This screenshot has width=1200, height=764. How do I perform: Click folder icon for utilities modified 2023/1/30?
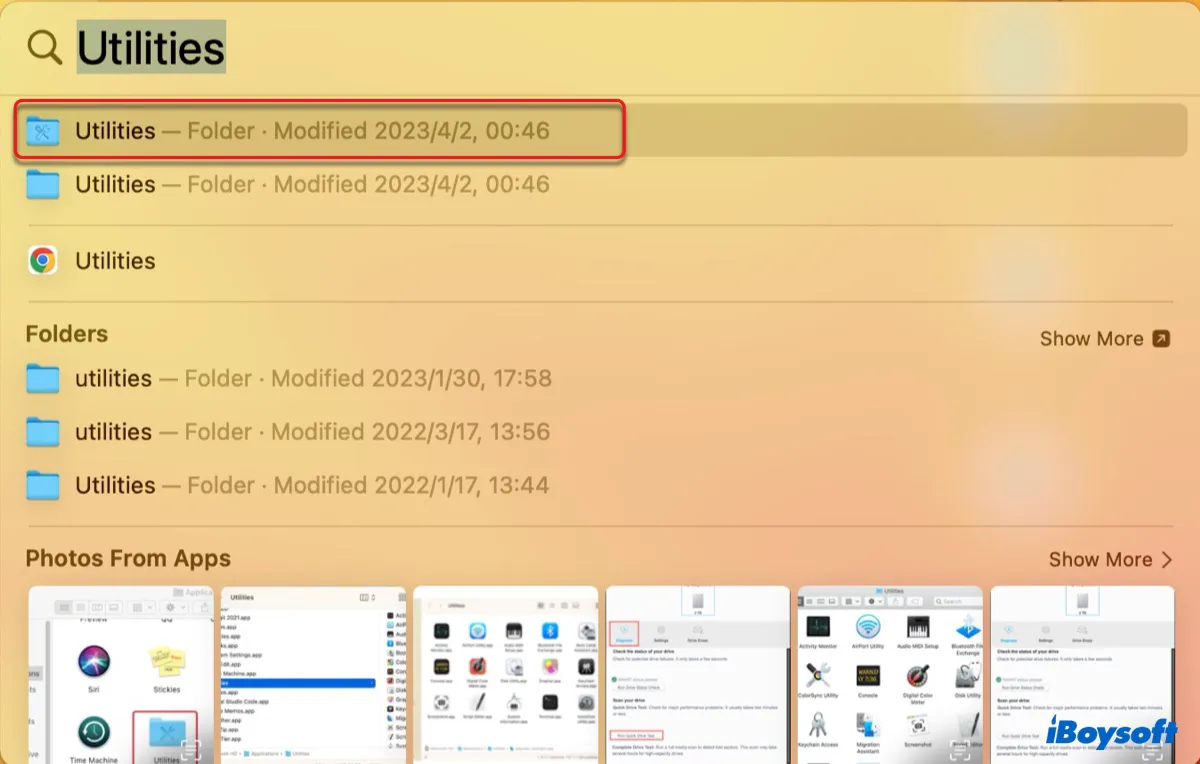[x=43, y=379]
